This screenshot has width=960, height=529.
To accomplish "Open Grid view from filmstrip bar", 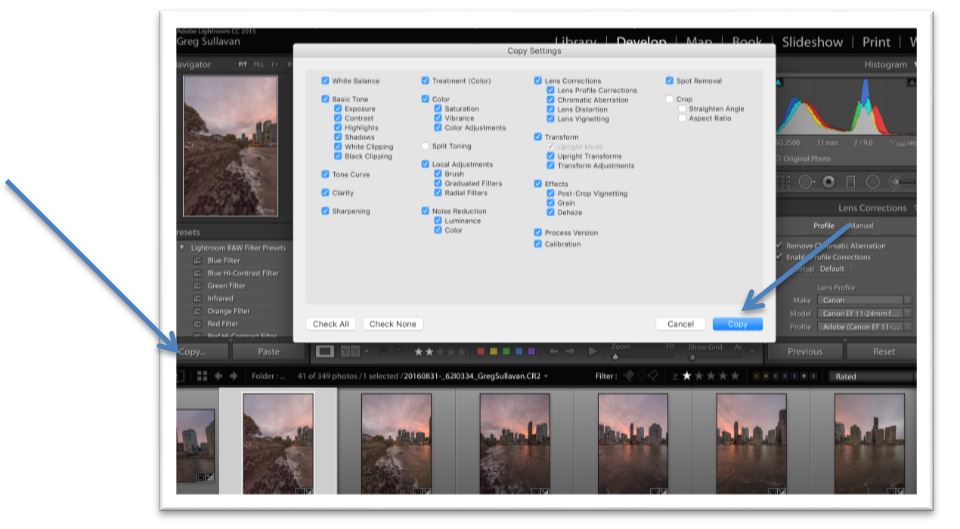I will coord(201,376).
